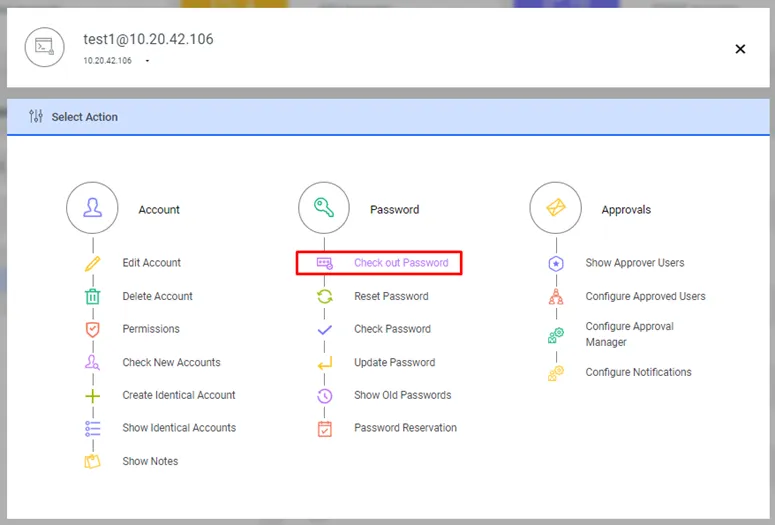Click the Approvals heading text
The height and width of the screenshot is (525, 775).
tap(626, 210)
